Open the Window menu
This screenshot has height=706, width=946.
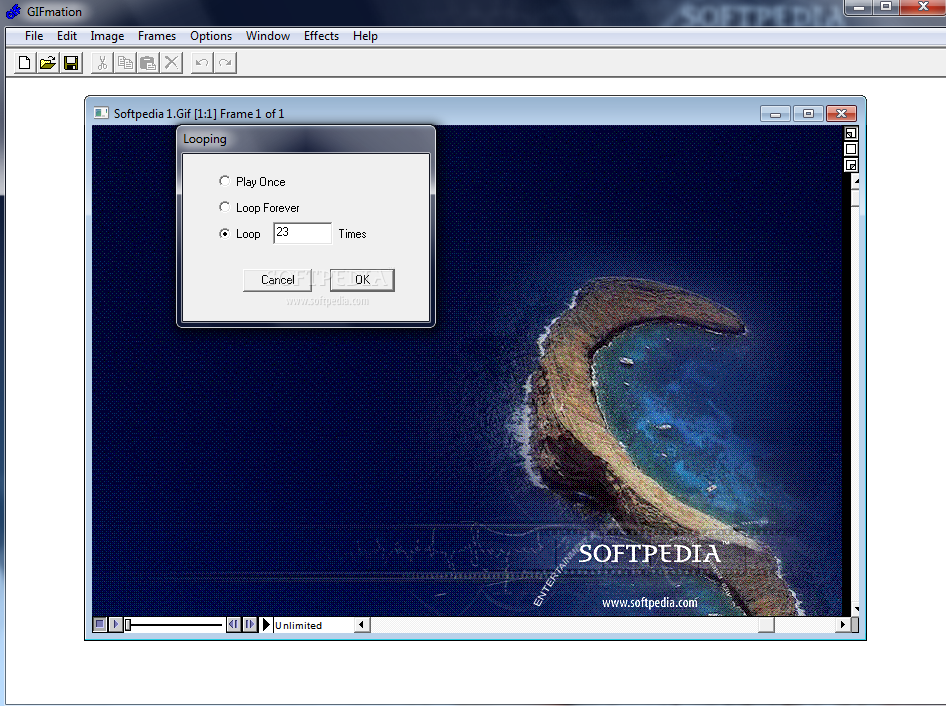click(x=268, y=36)
